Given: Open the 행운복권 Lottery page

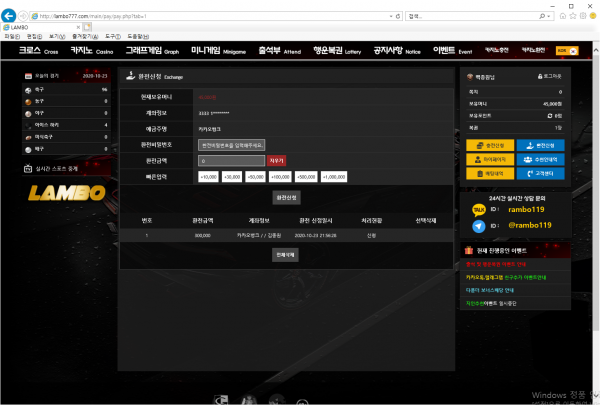Looking at the screenshot, I should tap(337, 51).
